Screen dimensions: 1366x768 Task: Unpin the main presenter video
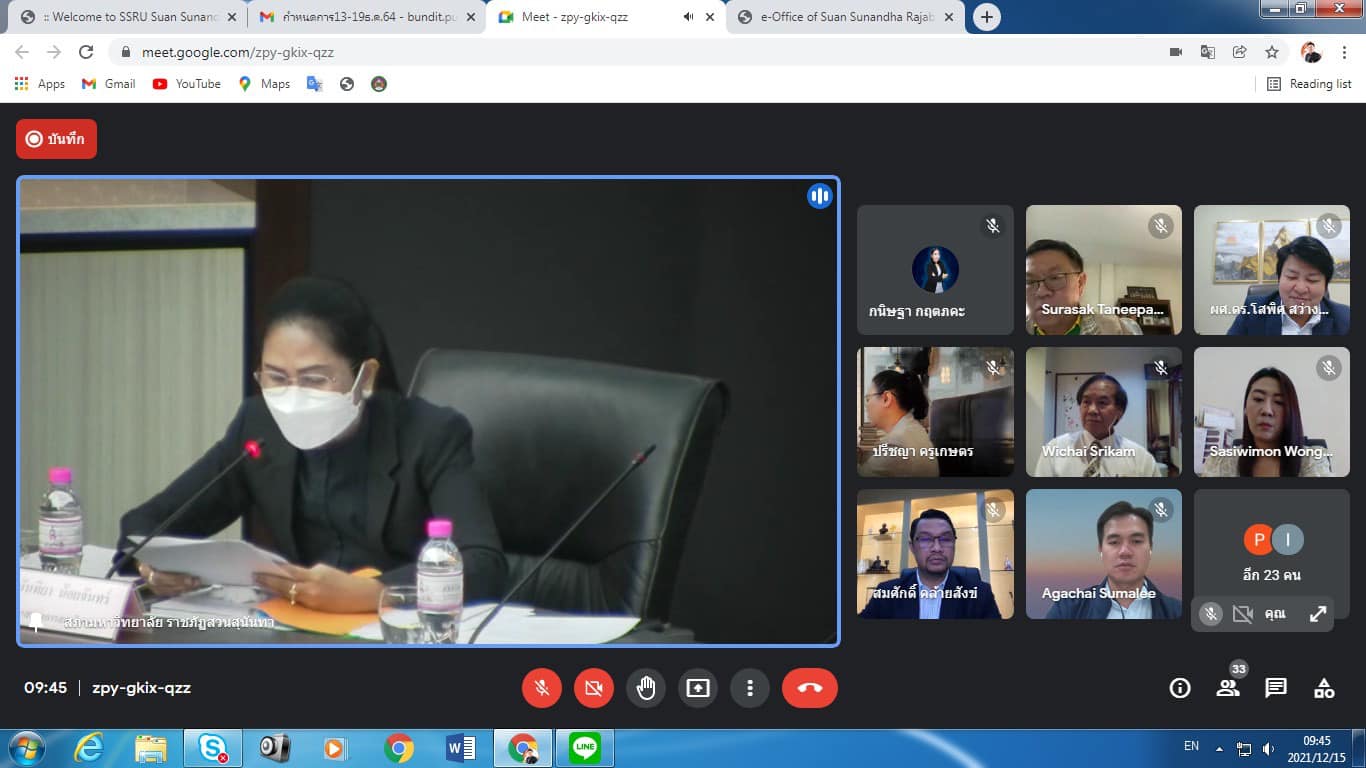(36, 622)
